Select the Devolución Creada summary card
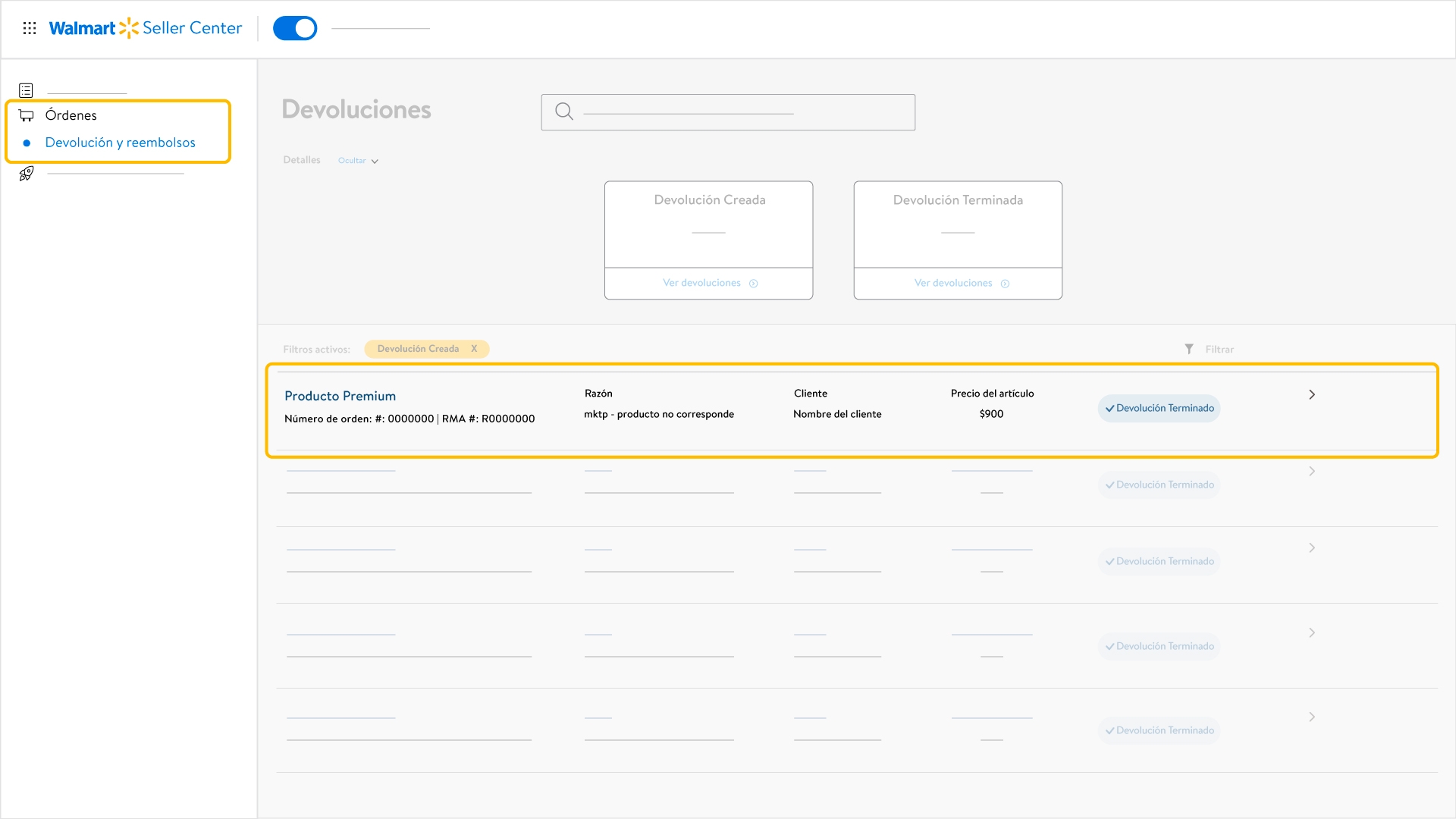Screen dimensions: 1456x819 tap(708, 224)
